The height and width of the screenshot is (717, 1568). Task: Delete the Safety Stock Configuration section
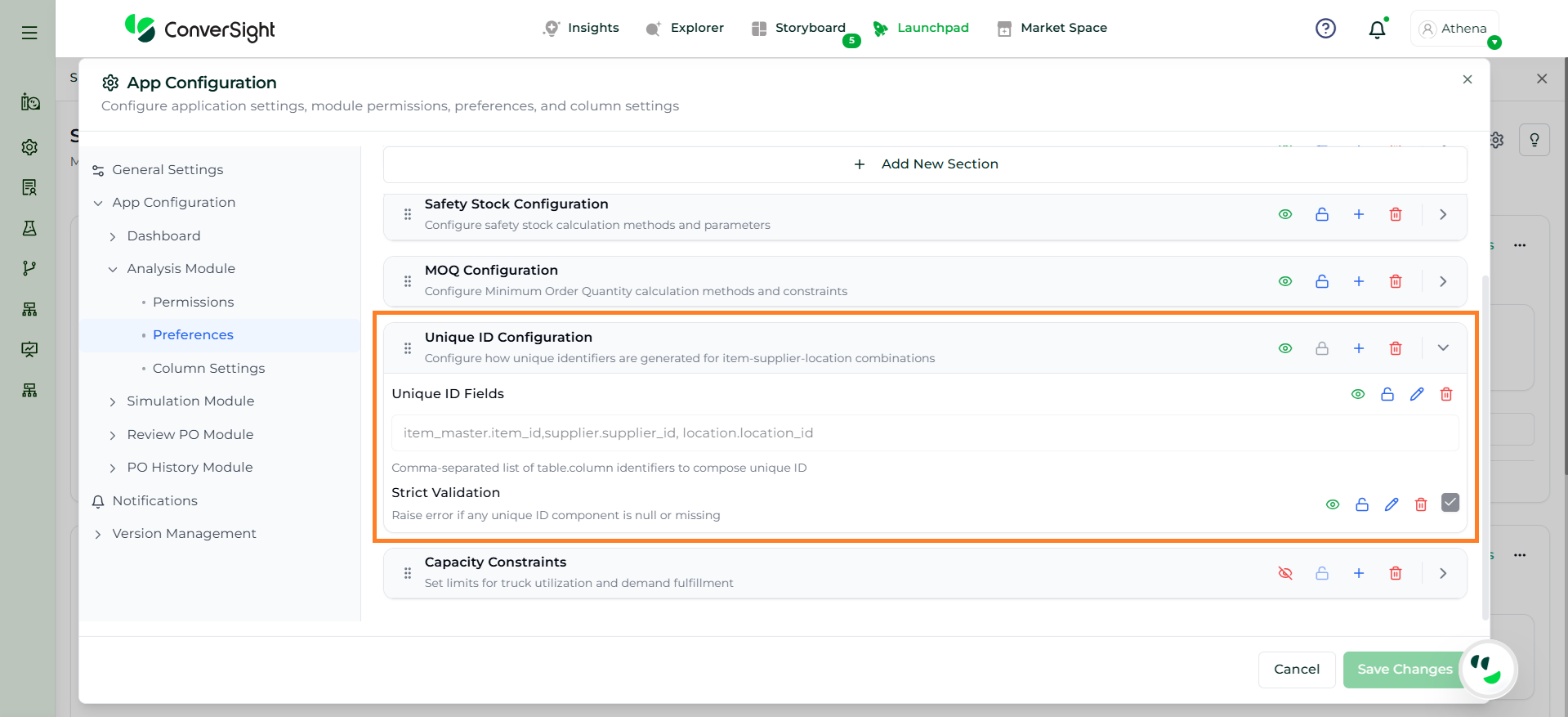pos(1396,214)
